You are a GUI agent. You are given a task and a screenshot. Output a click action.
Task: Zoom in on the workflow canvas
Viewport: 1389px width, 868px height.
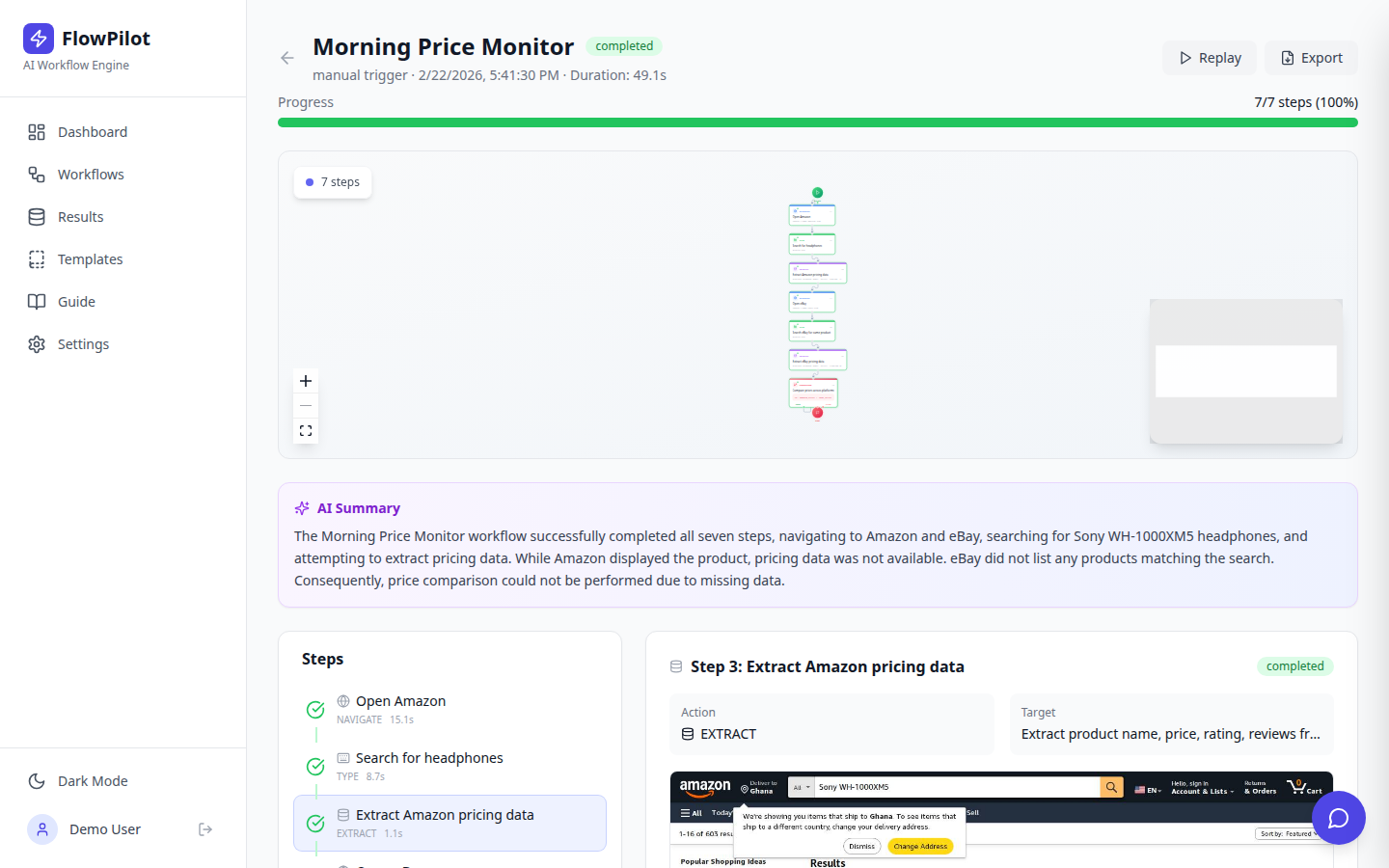(306, 381)
